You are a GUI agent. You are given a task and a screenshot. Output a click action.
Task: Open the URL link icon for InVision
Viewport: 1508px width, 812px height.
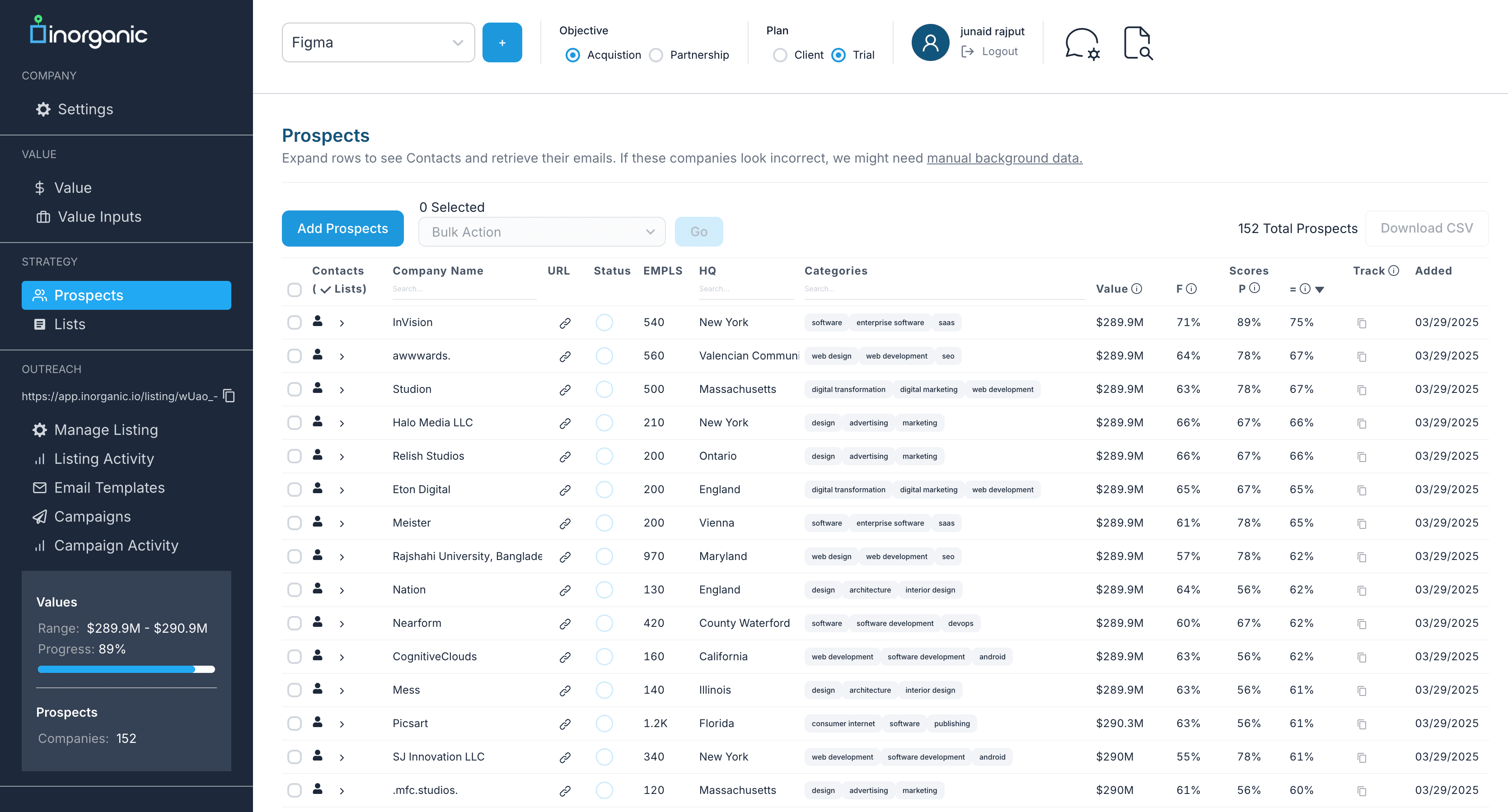(564, 322)
